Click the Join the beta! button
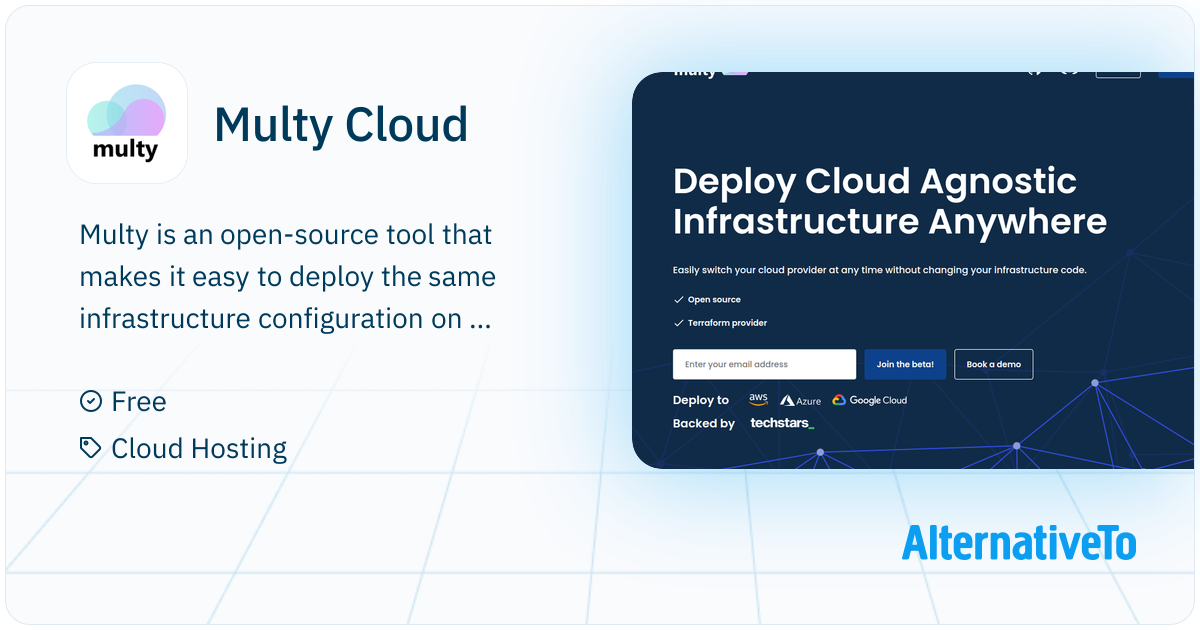1200x630 pixels. pyautogui.click(x=905, y=364)
